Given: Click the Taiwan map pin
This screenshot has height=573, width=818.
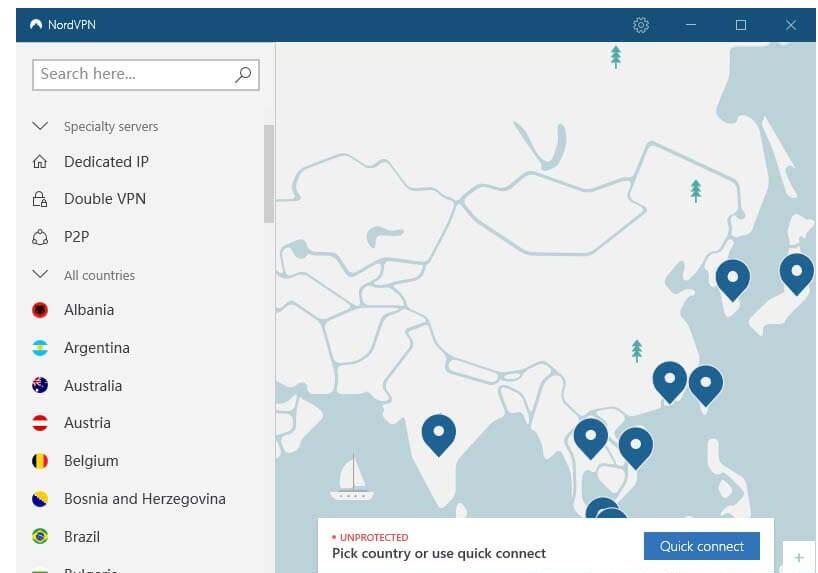Looking at the screenshot, I should coord(706,385).
